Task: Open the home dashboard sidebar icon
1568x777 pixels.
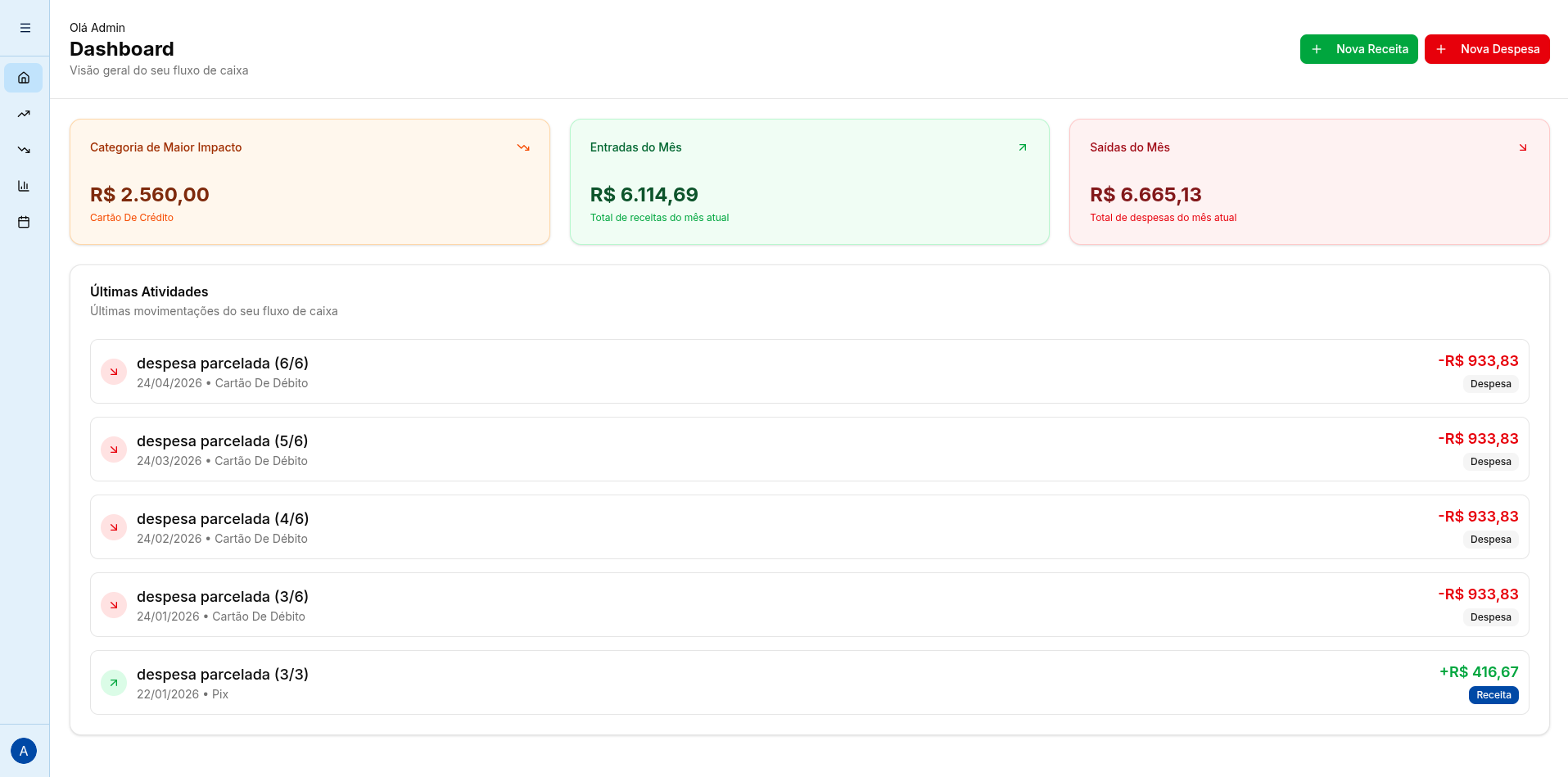Action: [24, 78]
